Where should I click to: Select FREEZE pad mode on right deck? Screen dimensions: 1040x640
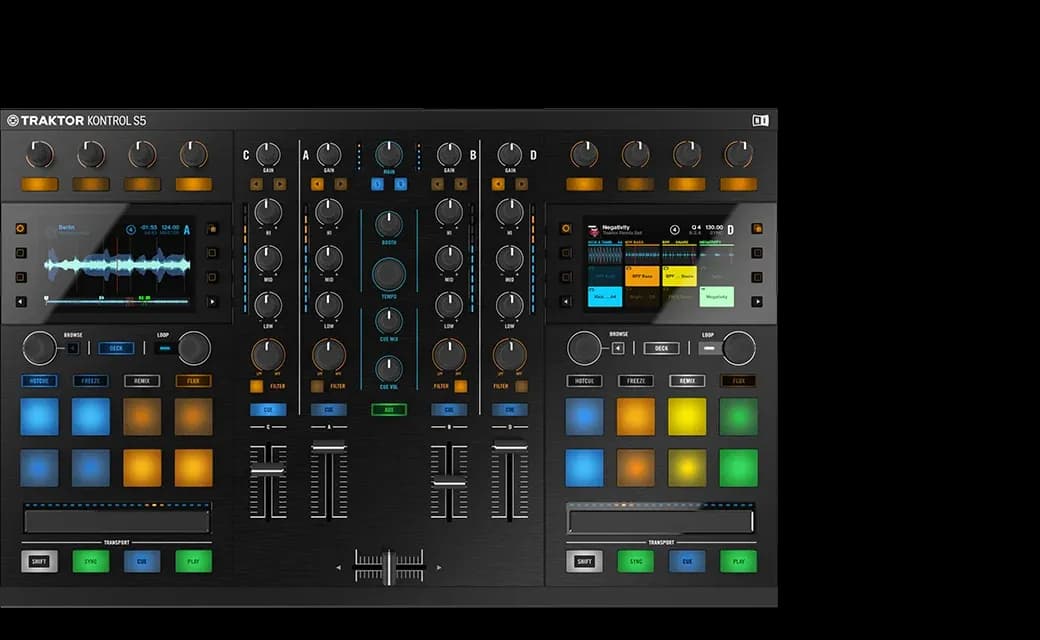pyautogui.click(x=636, y=381)
